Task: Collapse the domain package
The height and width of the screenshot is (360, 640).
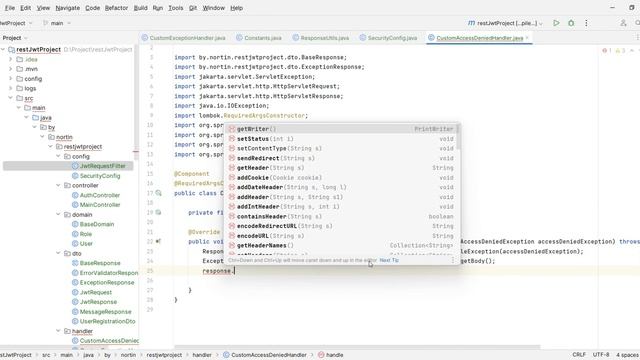Action: click(58, 215)
